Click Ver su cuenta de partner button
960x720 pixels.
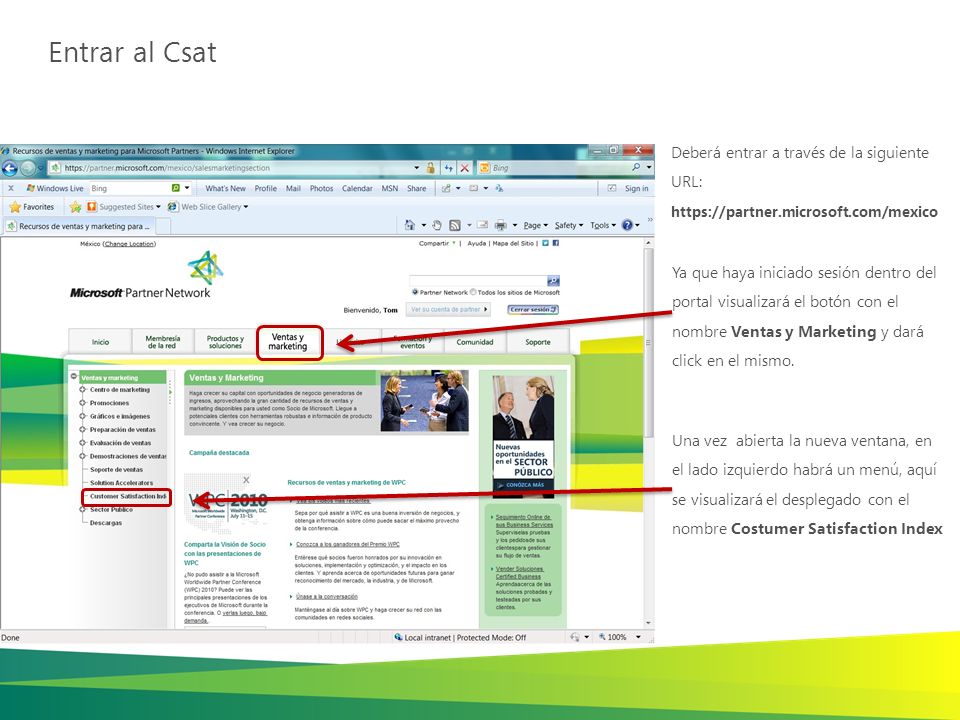449,310
